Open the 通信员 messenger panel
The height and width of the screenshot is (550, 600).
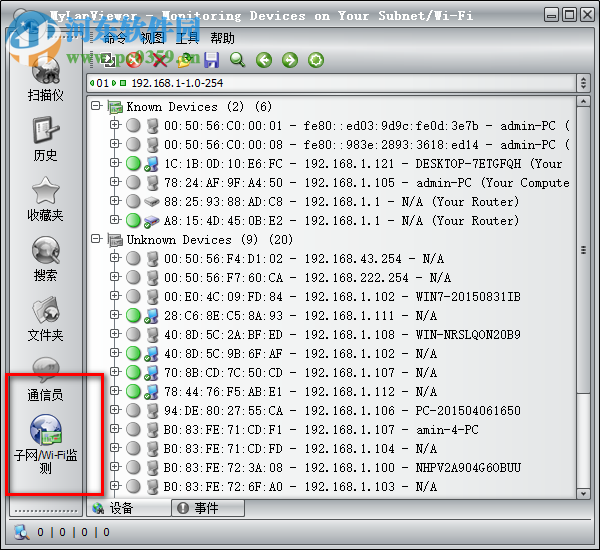coord(46,379)
